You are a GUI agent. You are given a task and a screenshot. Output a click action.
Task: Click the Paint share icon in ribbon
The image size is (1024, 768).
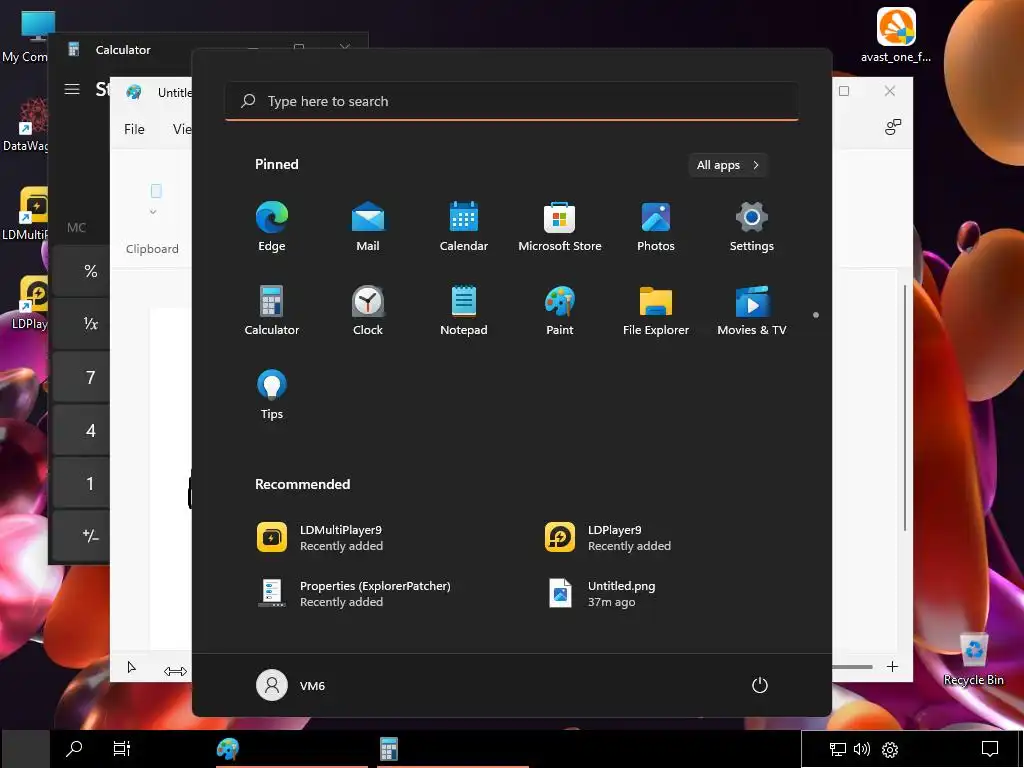[893, 127]
